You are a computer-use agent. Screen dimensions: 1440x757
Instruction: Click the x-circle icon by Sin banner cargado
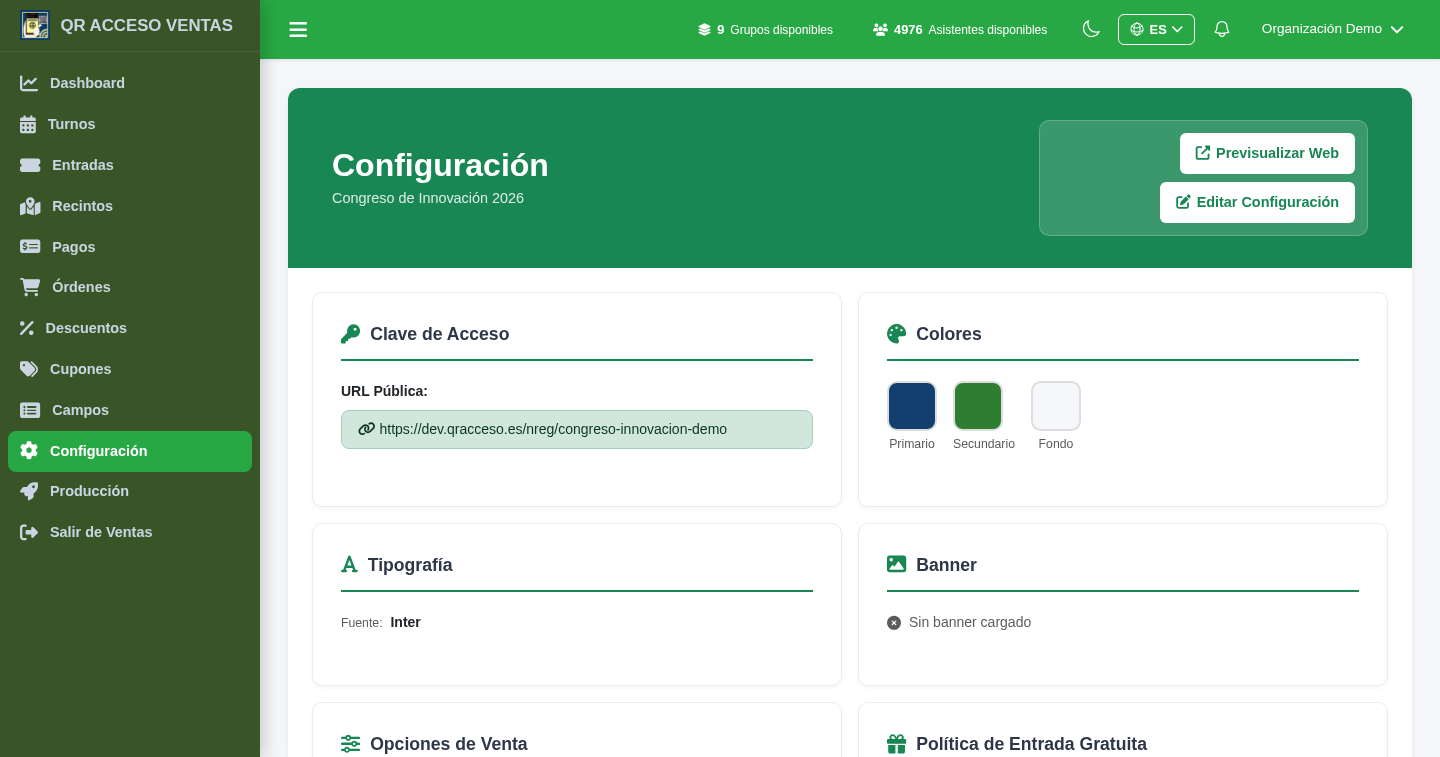(x=894, y=623)
